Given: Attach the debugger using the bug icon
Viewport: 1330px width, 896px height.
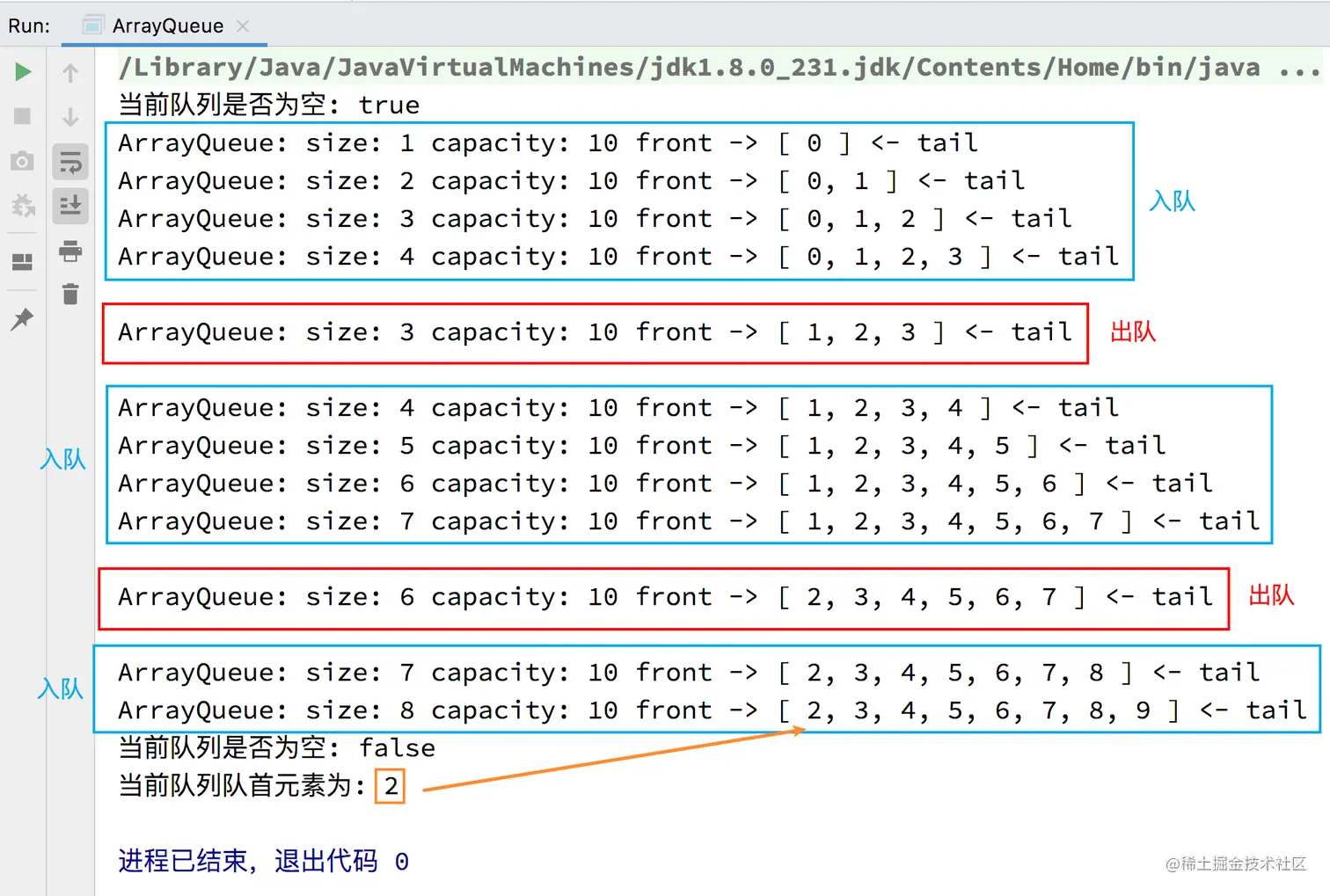Looking at the screenshot, I should [22, 205].
